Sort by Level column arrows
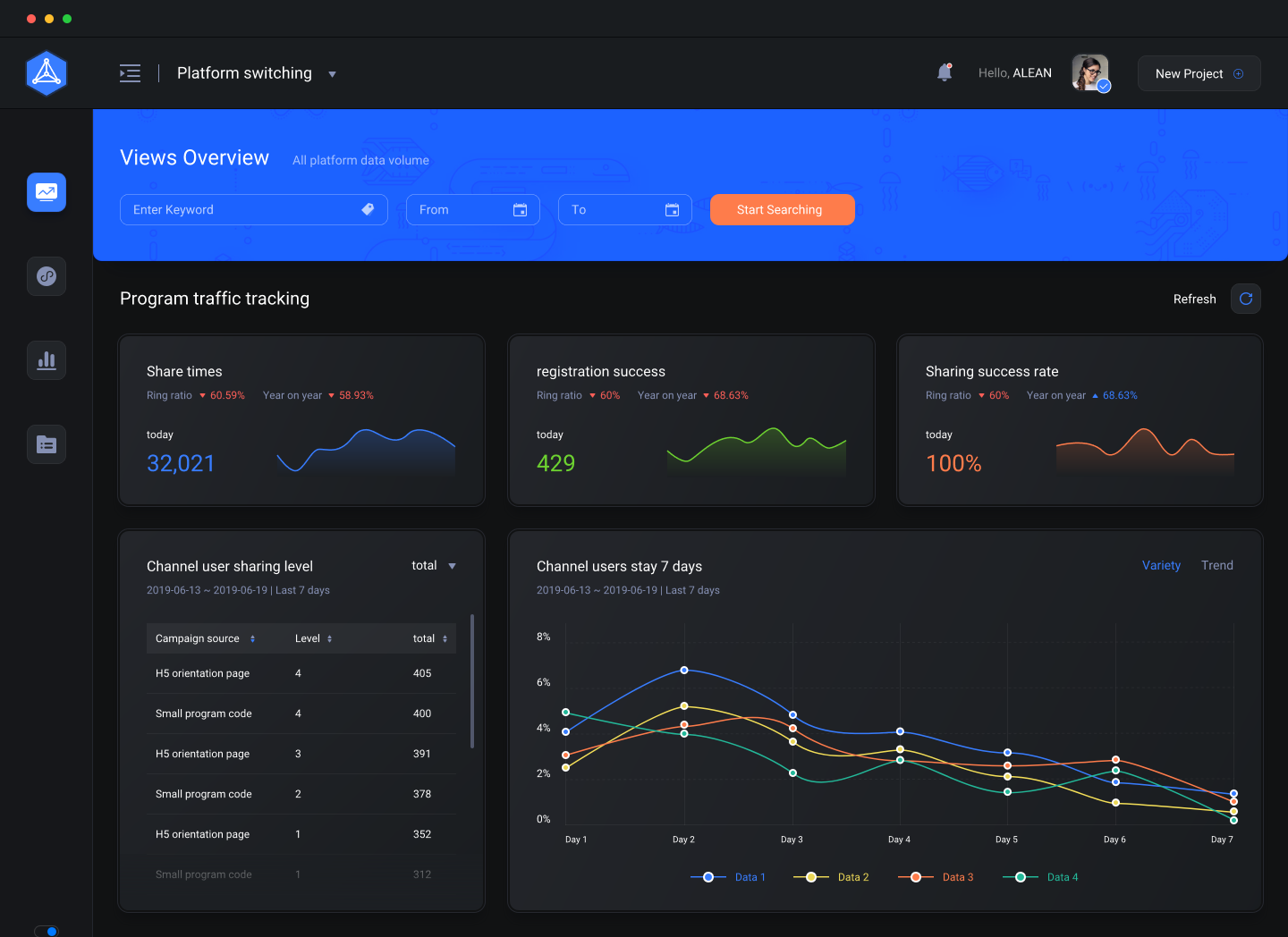This screenshot has height=937, width=1288. [x=329, y=638]
